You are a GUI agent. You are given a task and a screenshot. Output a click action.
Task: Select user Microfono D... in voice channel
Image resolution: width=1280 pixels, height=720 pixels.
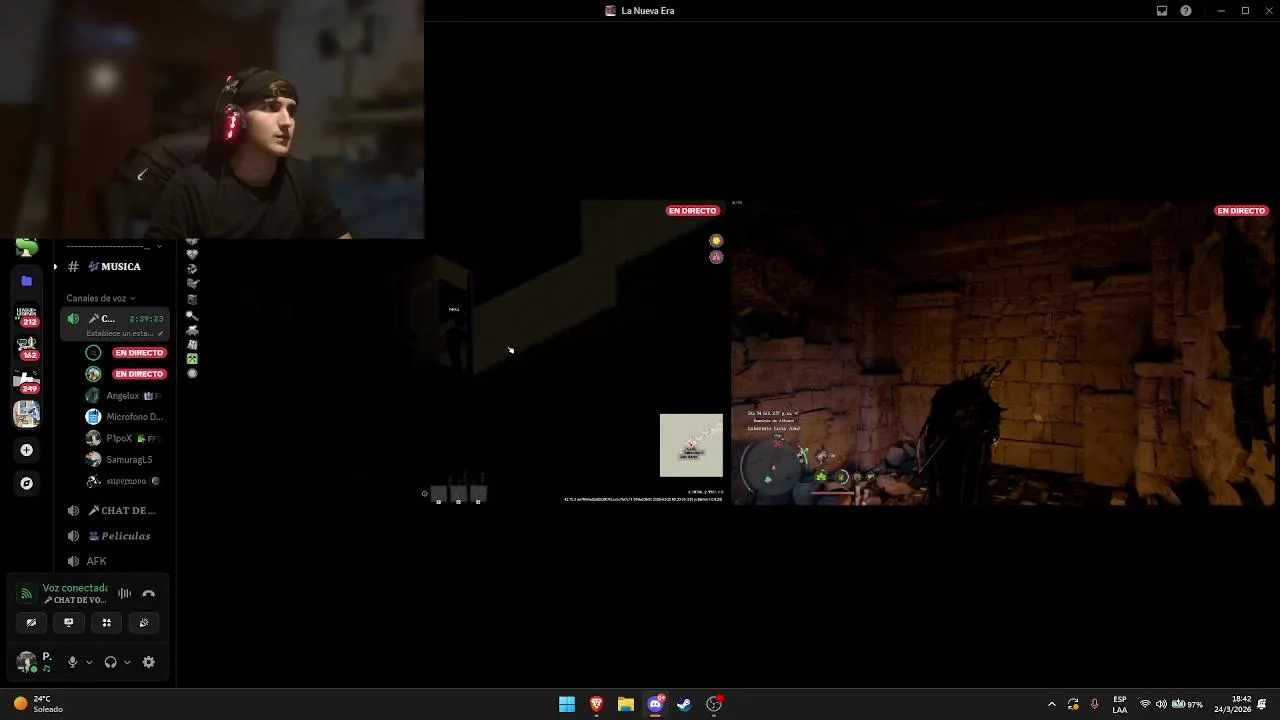click(x=125, y=416)
